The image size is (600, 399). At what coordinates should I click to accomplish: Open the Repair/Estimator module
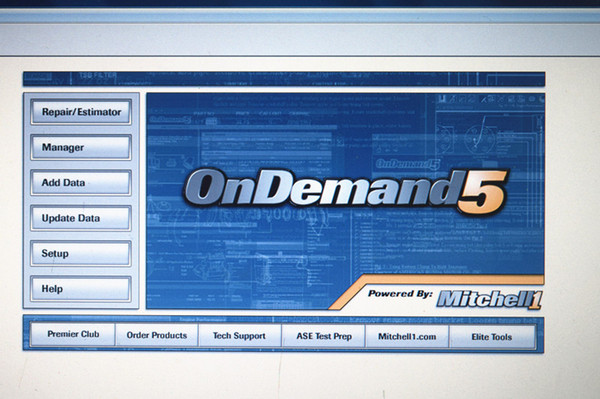point(81,112)
